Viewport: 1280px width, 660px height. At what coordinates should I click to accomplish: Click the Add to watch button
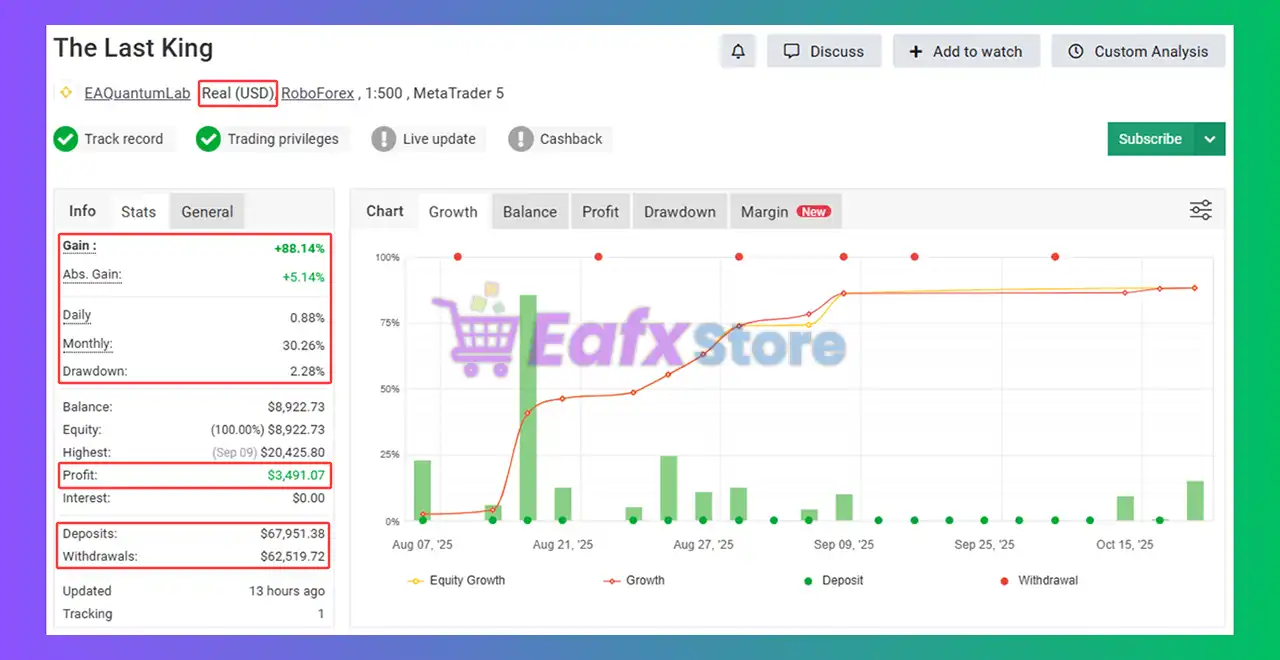click(966, 51)
